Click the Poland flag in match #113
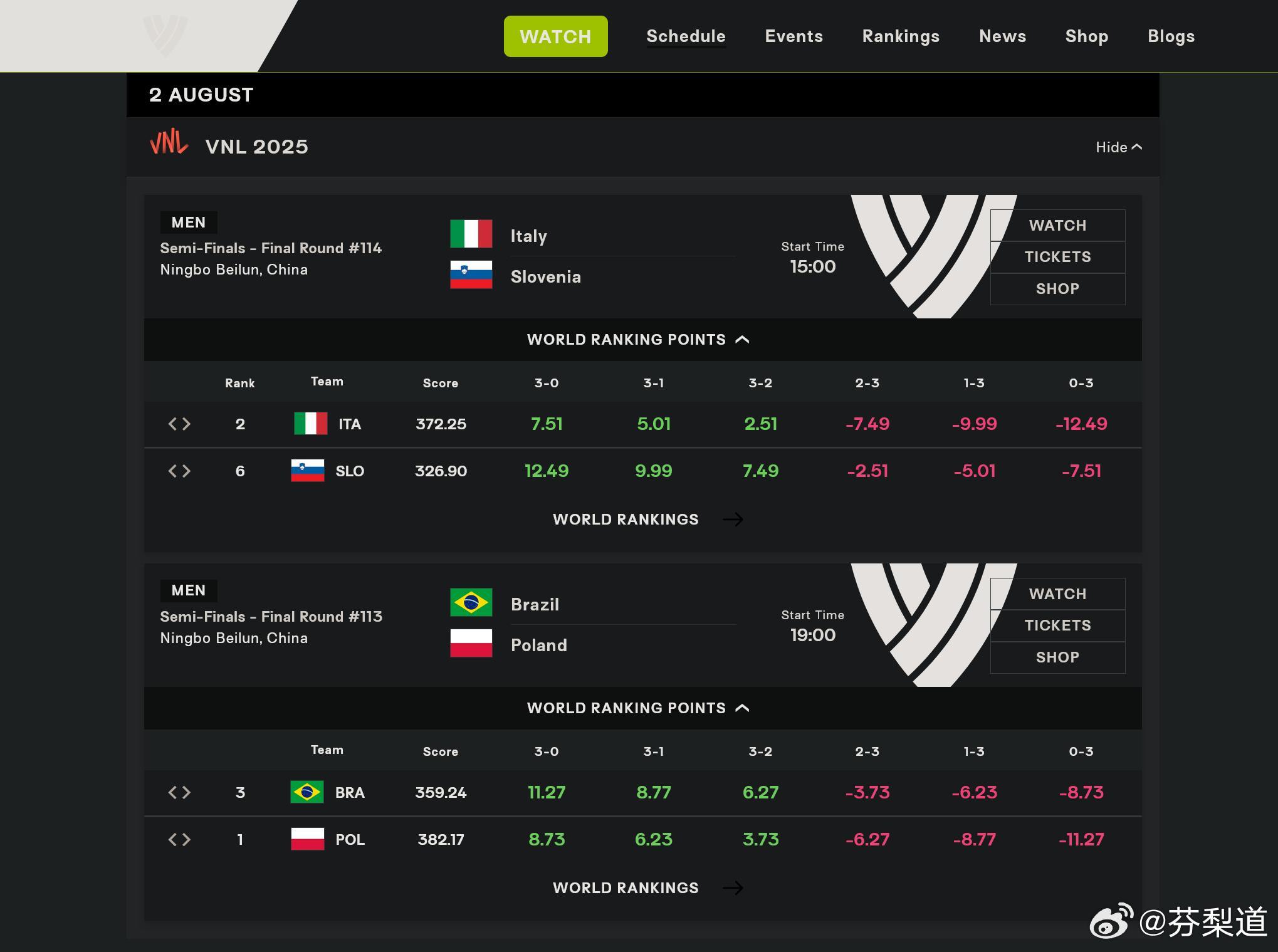 pos(471,643)
